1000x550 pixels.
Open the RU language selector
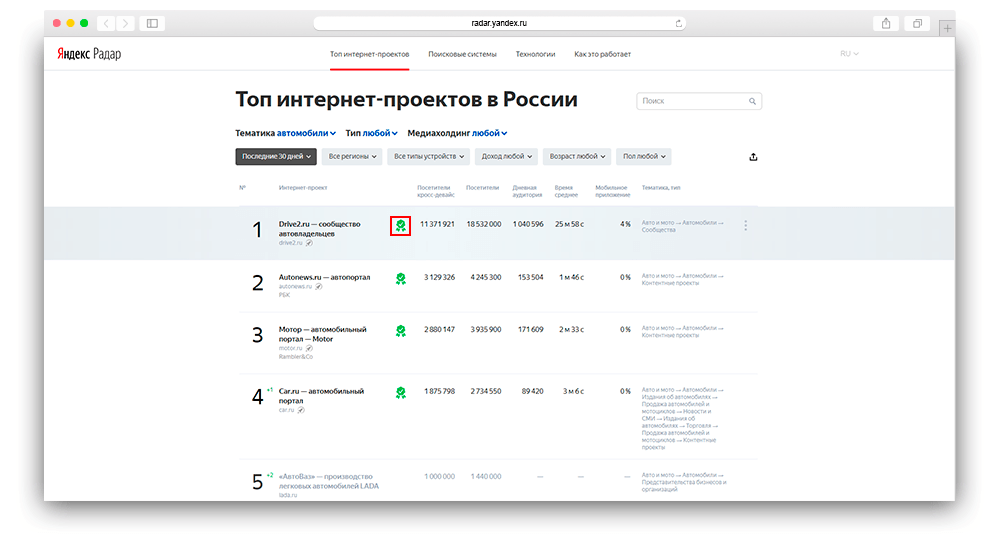[849, 54]
